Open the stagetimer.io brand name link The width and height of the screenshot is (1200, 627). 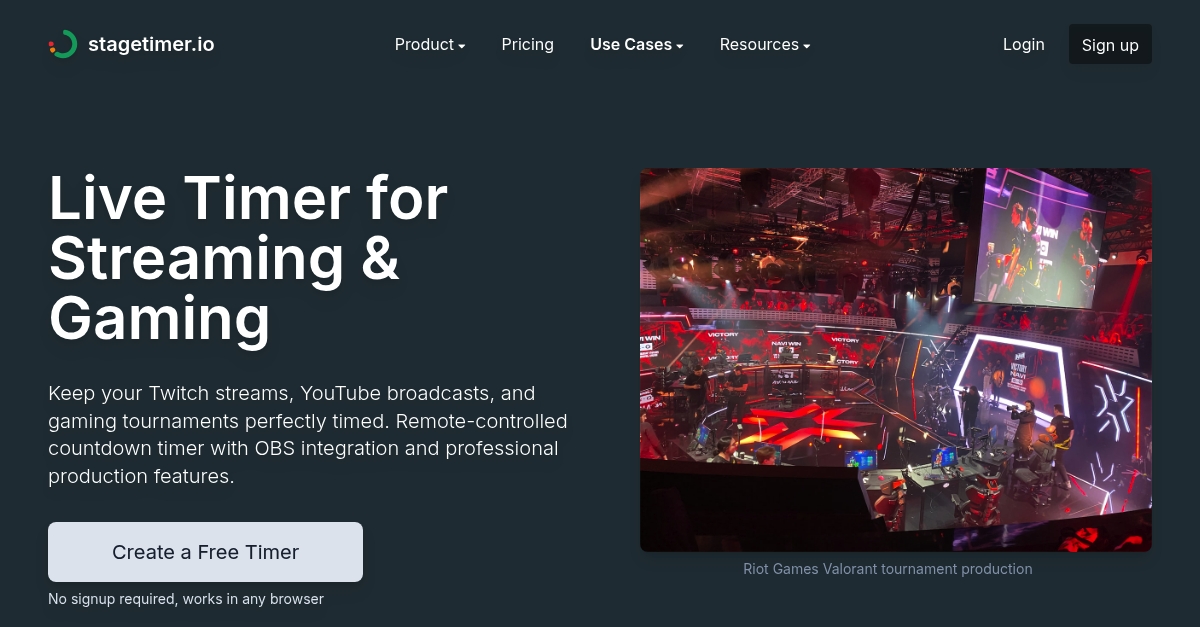(151, 44)
